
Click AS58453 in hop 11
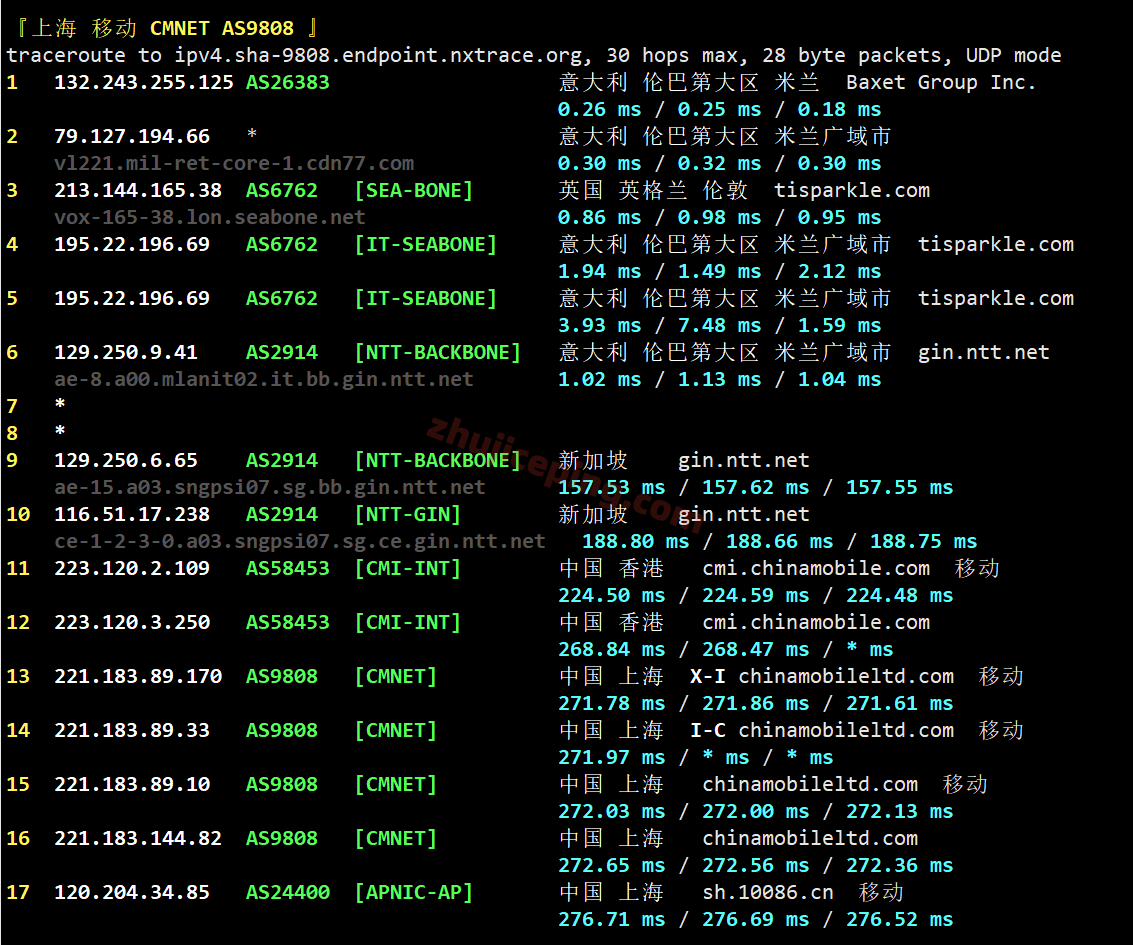pos(288,569)
